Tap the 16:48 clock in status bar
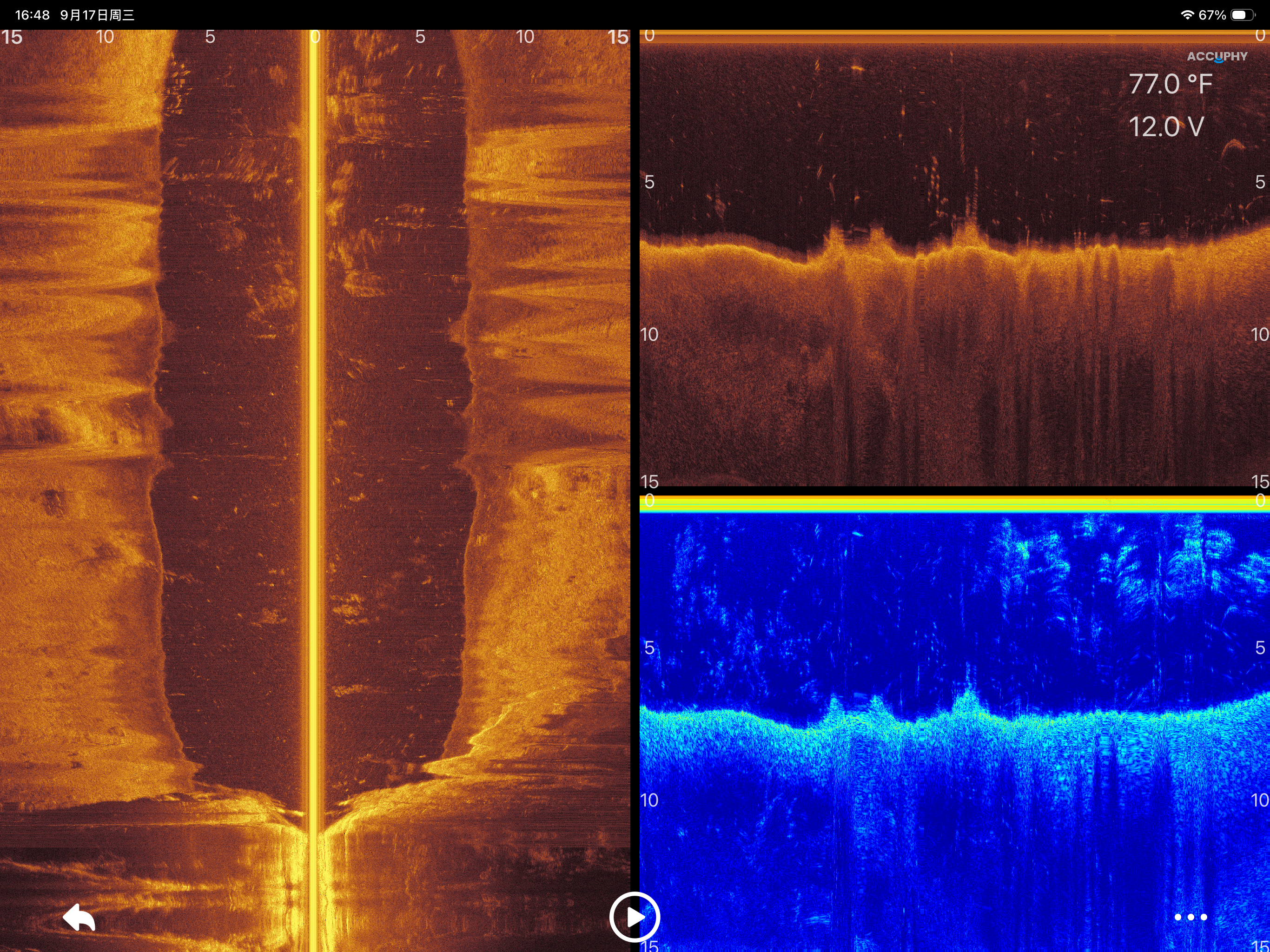 point(32,15)
